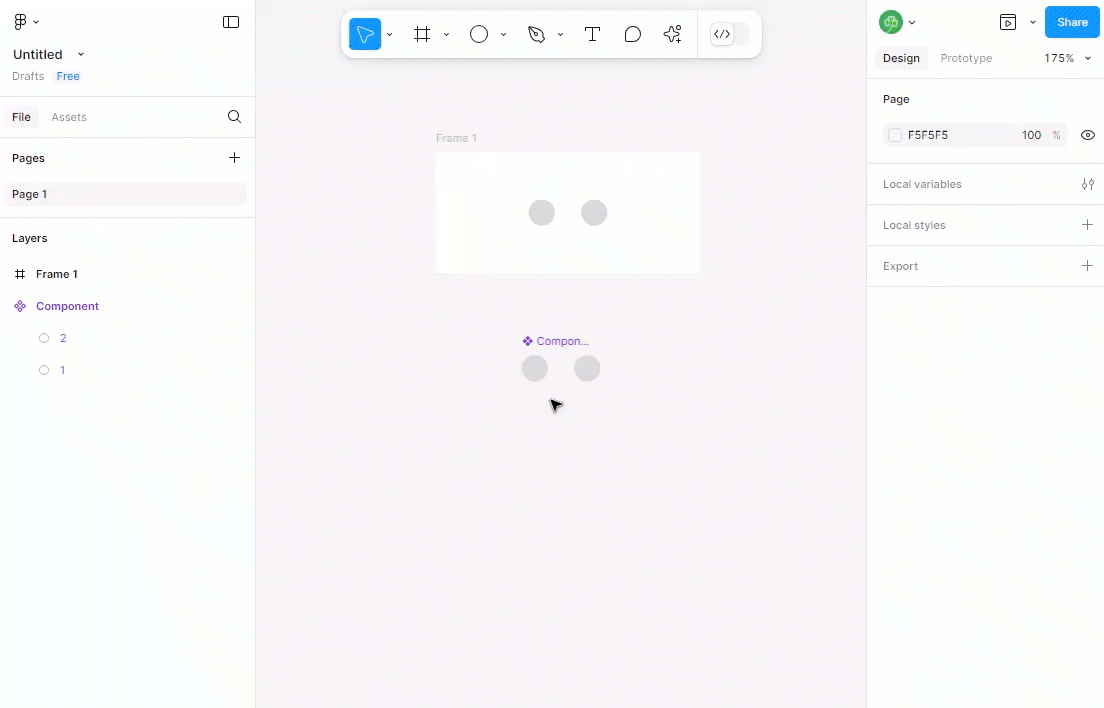Select the Move tool

point(365,34)
